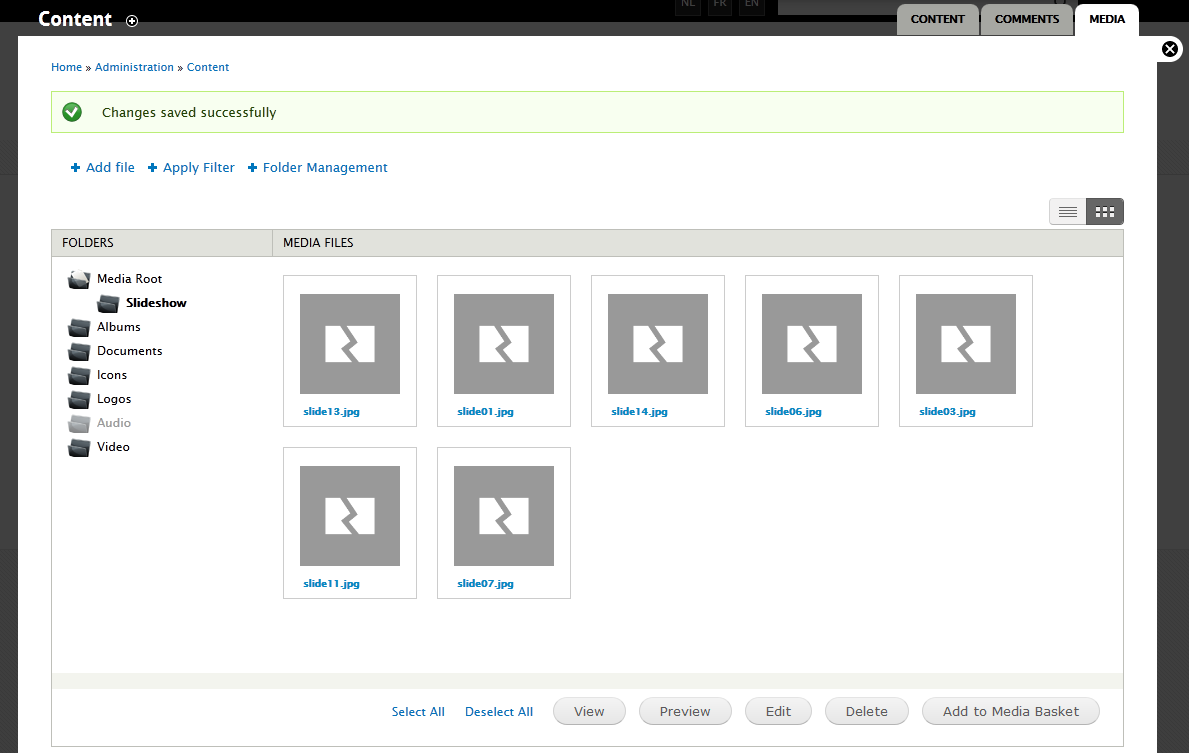Select slide11.jpg thumbnail image
This screenshot has width=1189, height=753.
click(x=350, y=516)
